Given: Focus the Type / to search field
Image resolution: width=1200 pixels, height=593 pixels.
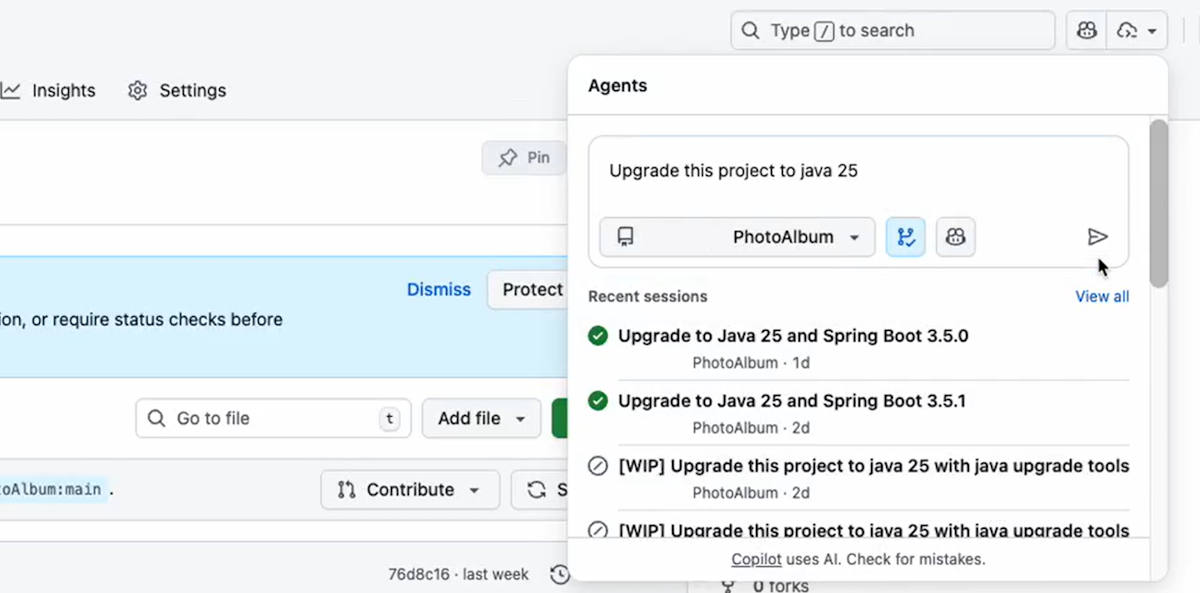Looking at the screenshot, I should [x=892, y=31].
